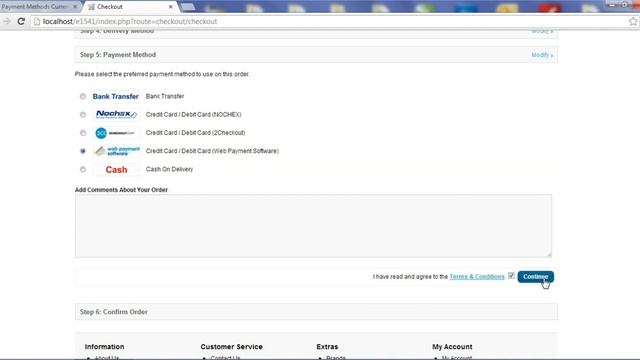Click the Customer Service footer heading
The image size is (640, 360).
231,347
